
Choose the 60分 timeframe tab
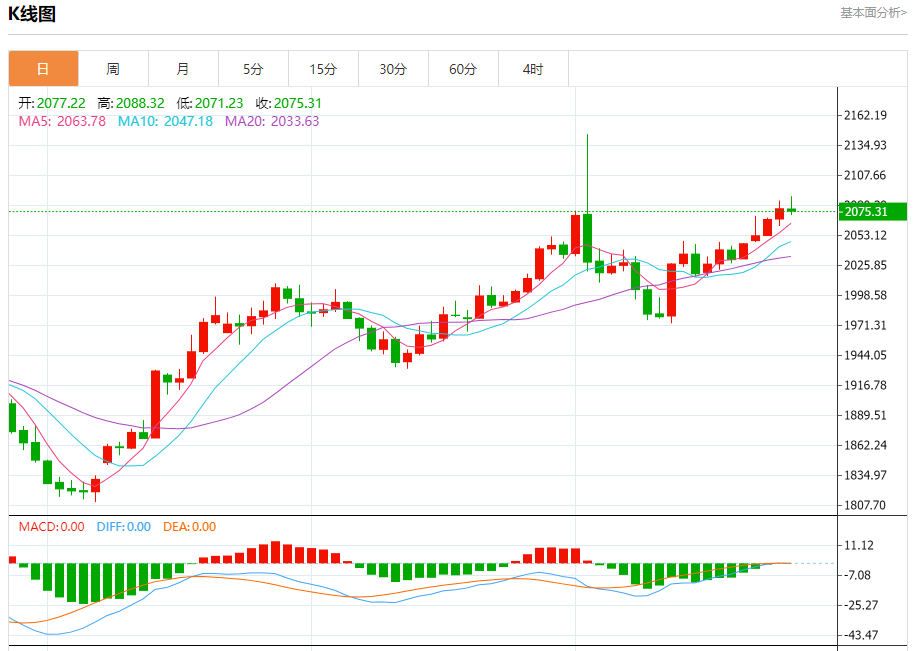point(463,69)
